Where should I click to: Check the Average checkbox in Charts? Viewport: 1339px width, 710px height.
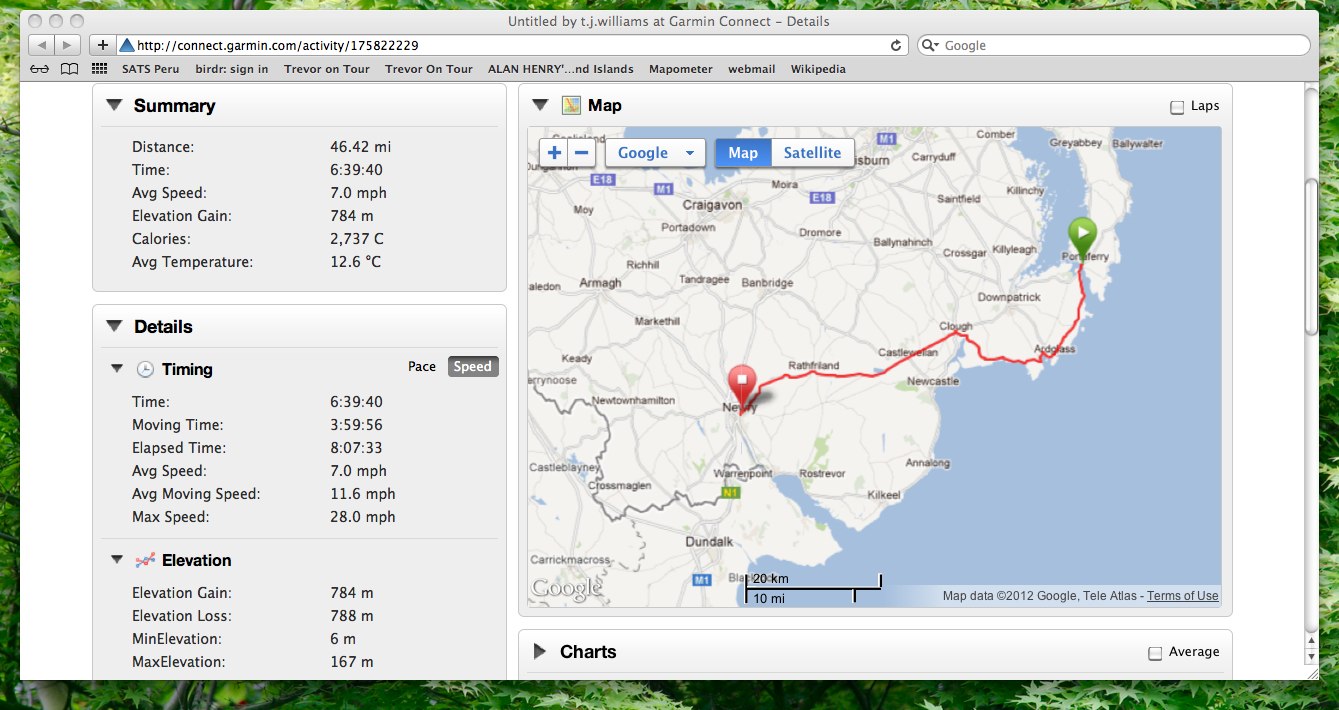1155,653
